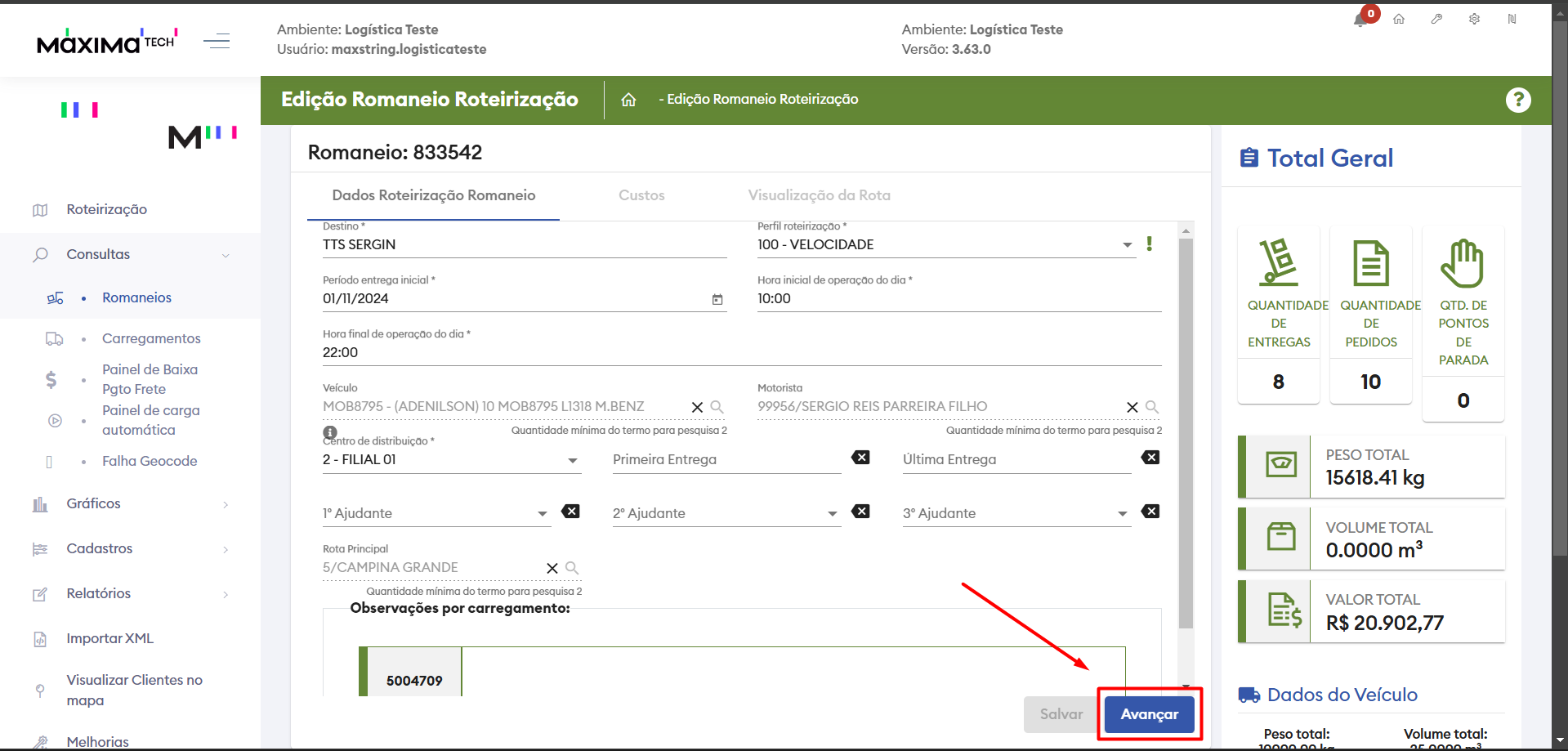Open the help question mark icon
Image resolution: width=1568 pixels, height=751 pixels.
pyautogui.click(x=1517, y=100)
